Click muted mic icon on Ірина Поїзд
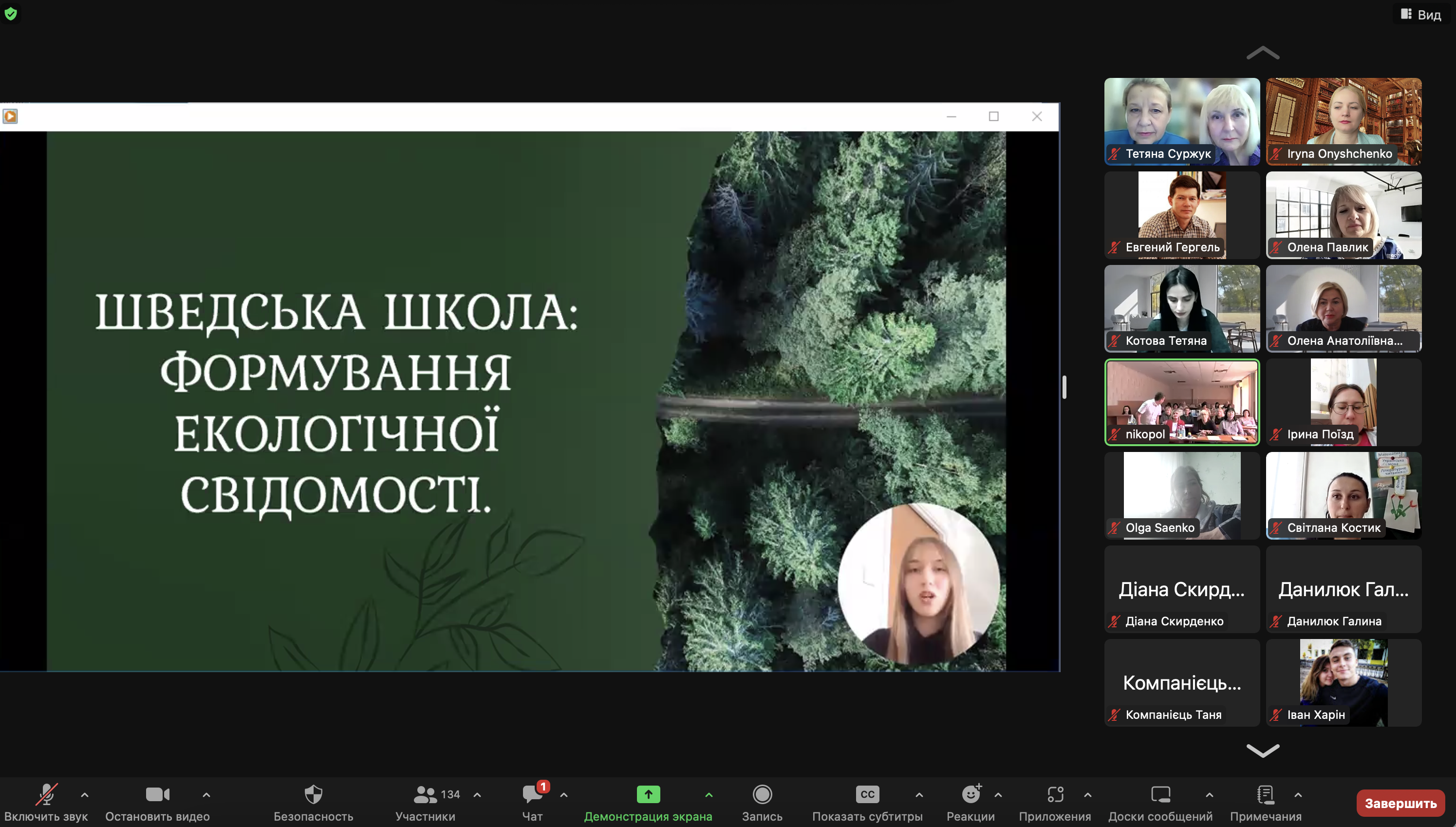Viewport: 1456px width, 827px height. click(1276, 434)
